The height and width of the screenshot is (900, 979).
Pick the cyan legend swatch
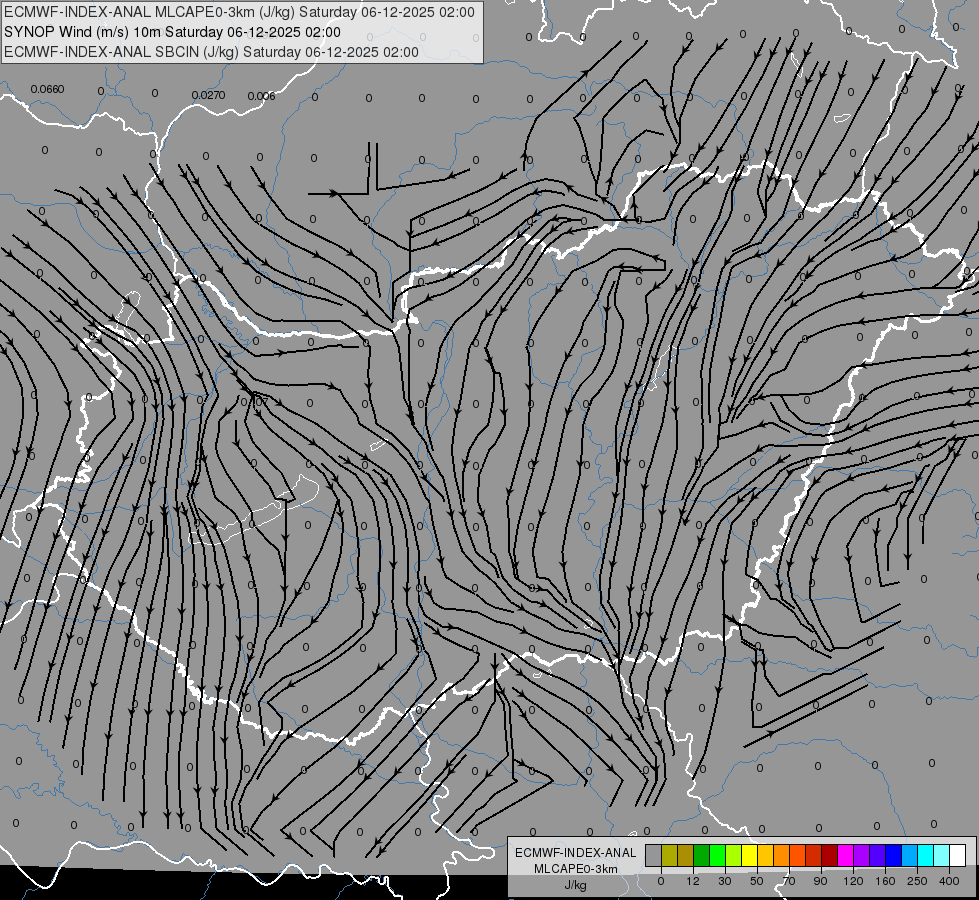tap(925, 855)
